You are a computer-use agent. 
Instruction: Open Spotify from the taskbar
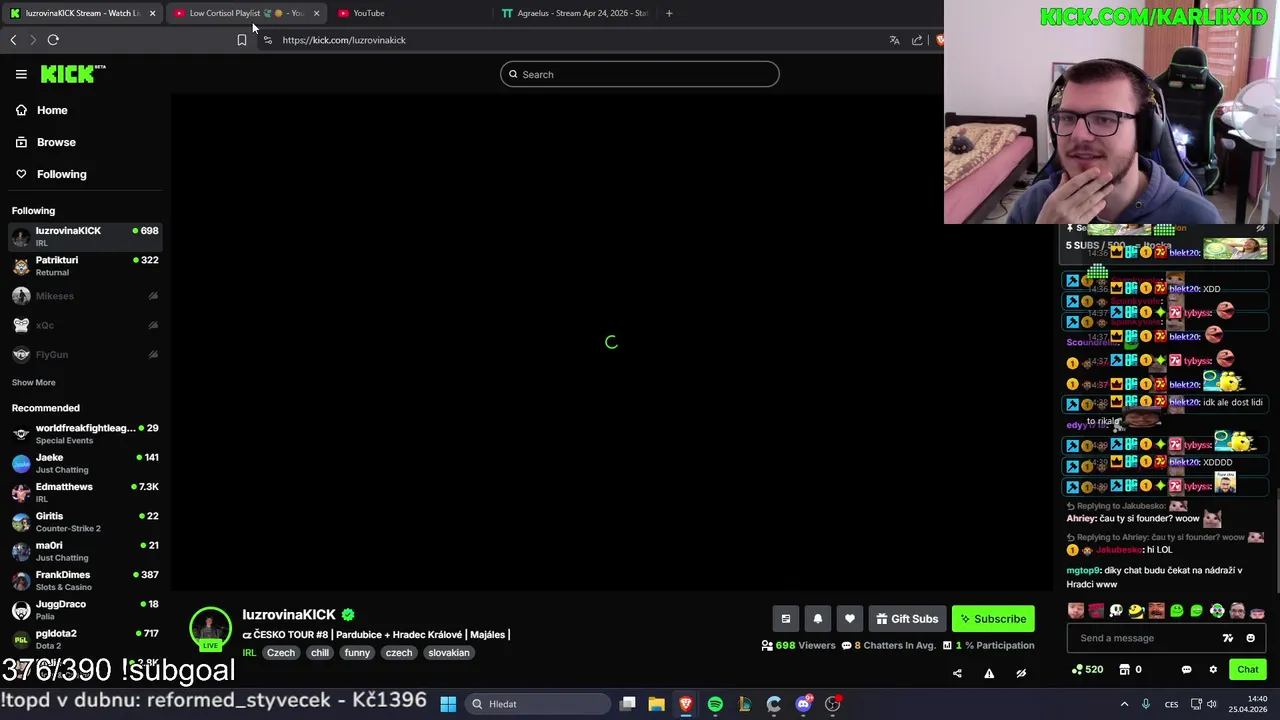[715, 704]
